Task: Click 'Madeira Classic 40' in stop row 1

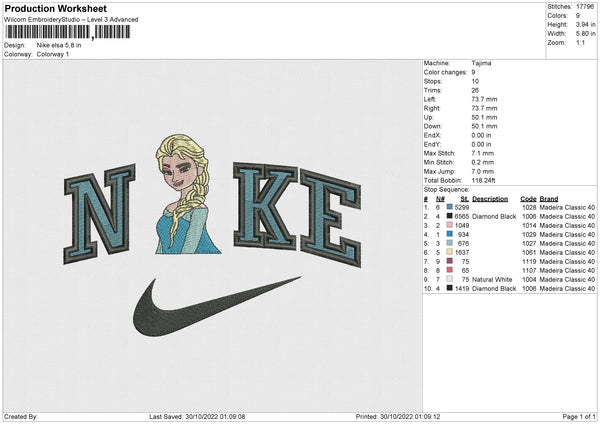Action: pyautogui.click(x=567, y=207)
